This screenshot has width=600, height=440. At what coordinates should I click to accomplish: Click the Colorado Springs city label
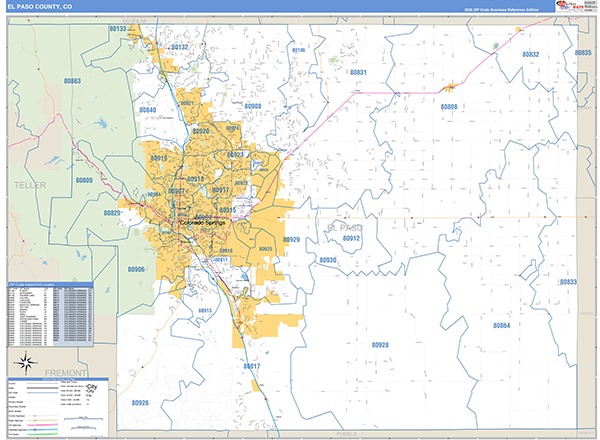click(204, 223)
